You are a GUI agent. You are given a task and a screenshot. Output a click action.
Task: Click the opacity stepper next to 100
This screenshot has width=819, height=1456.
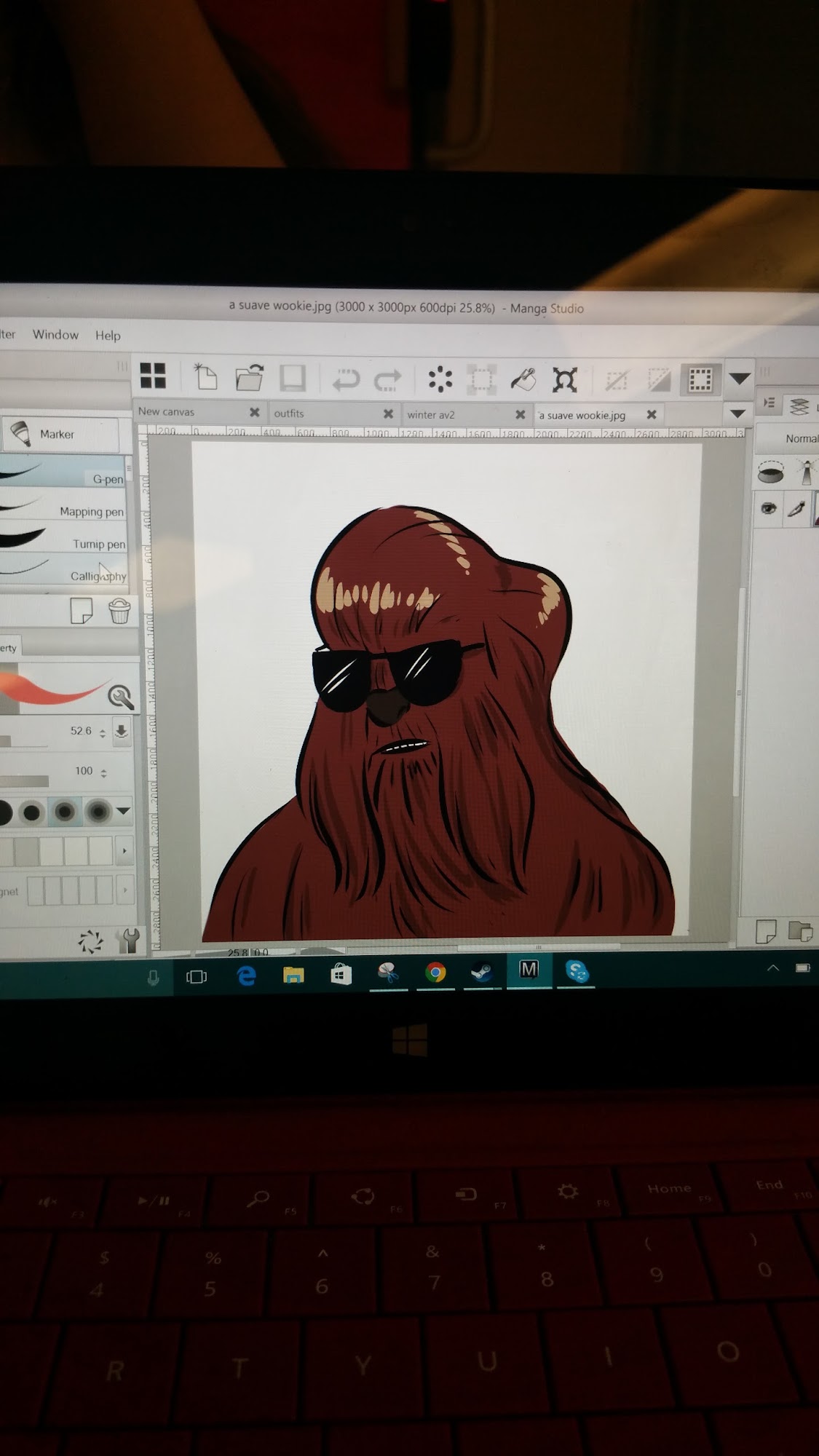(103, 773)
